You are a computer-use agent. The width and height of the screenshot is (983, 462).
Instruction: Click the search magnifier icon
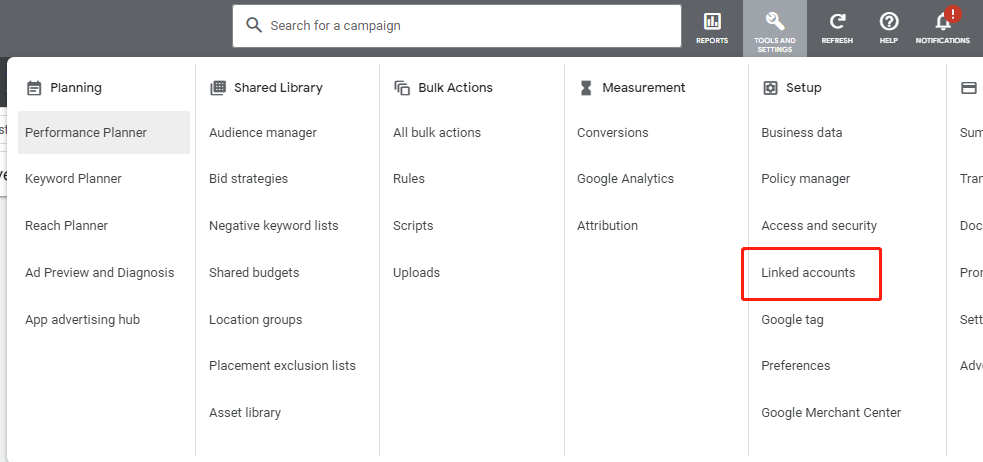tap(254, 26)
